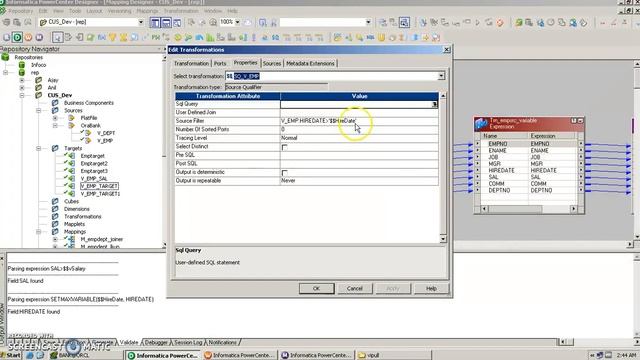Viewport: 640px width, 360px height.
Task: Expand the Anil folder node
Action: [22, 87]
